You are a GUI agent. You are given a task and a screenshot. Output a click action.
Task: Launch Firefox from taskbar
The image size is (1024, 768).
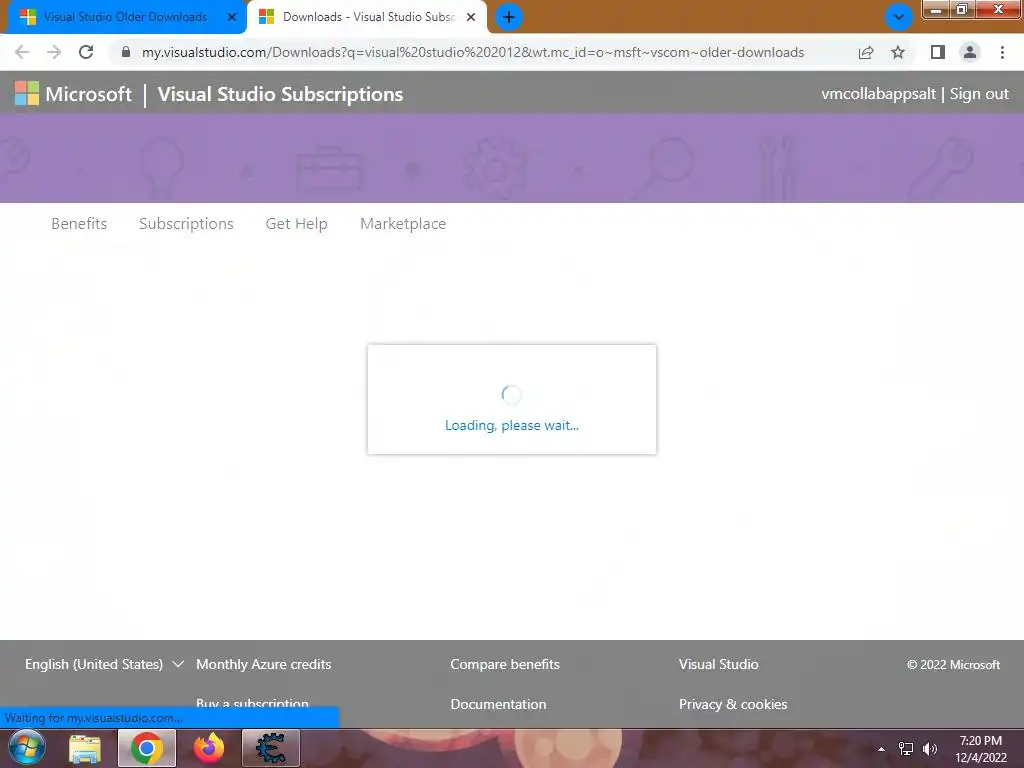pos(209,748)
